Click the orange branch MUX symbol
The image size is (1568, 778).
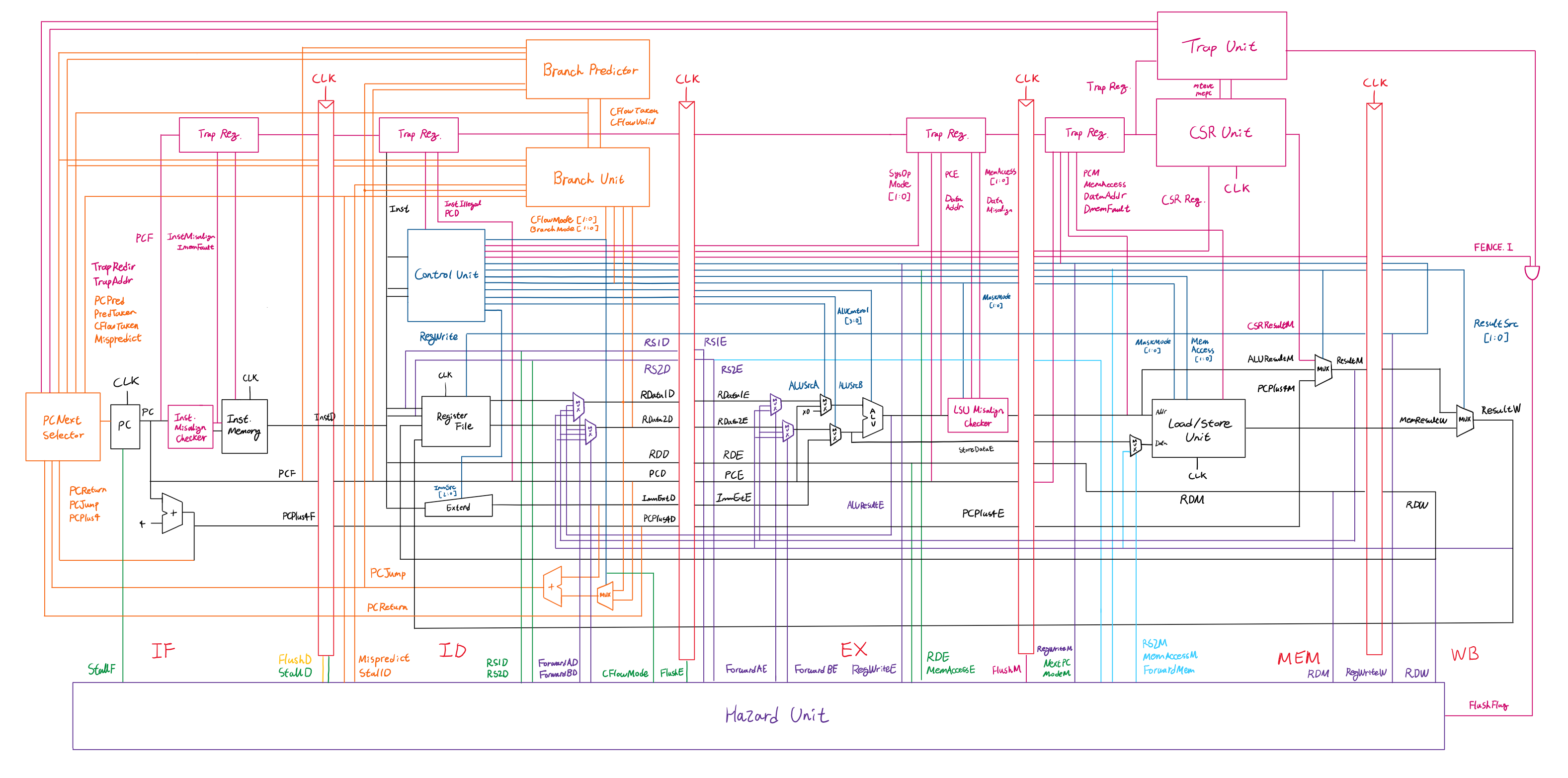pos(605,595)
